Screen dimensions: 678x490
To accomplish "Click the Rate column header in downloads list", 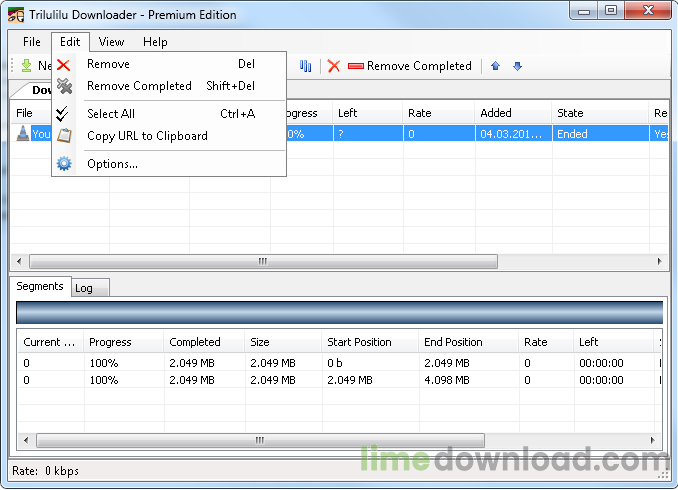I will point(438,113).
